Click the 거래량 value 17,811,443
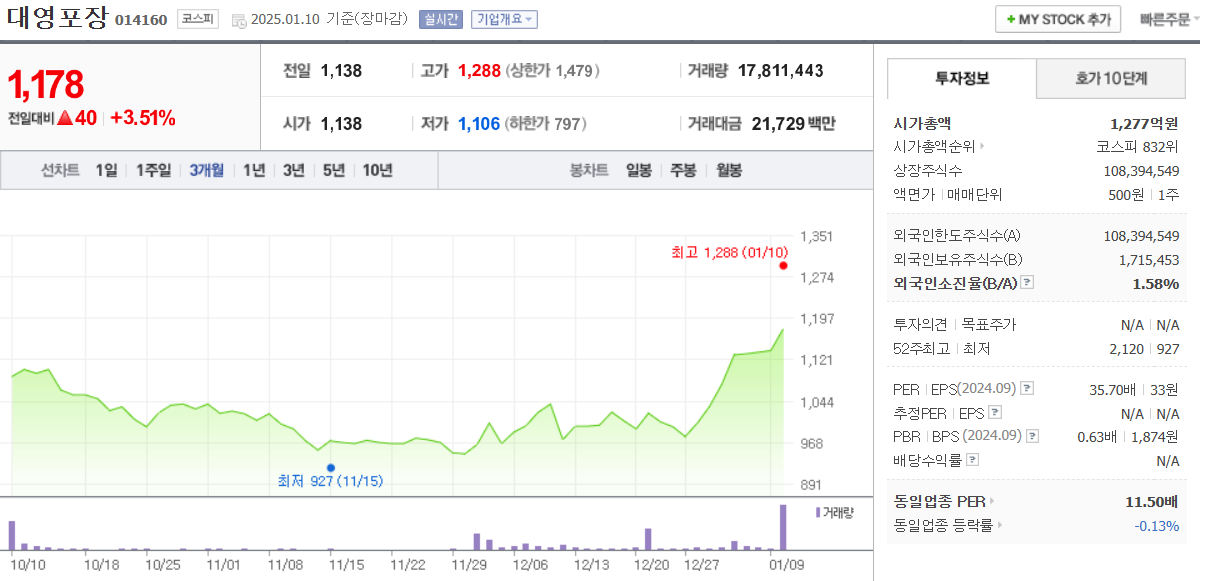 [781, 71]
